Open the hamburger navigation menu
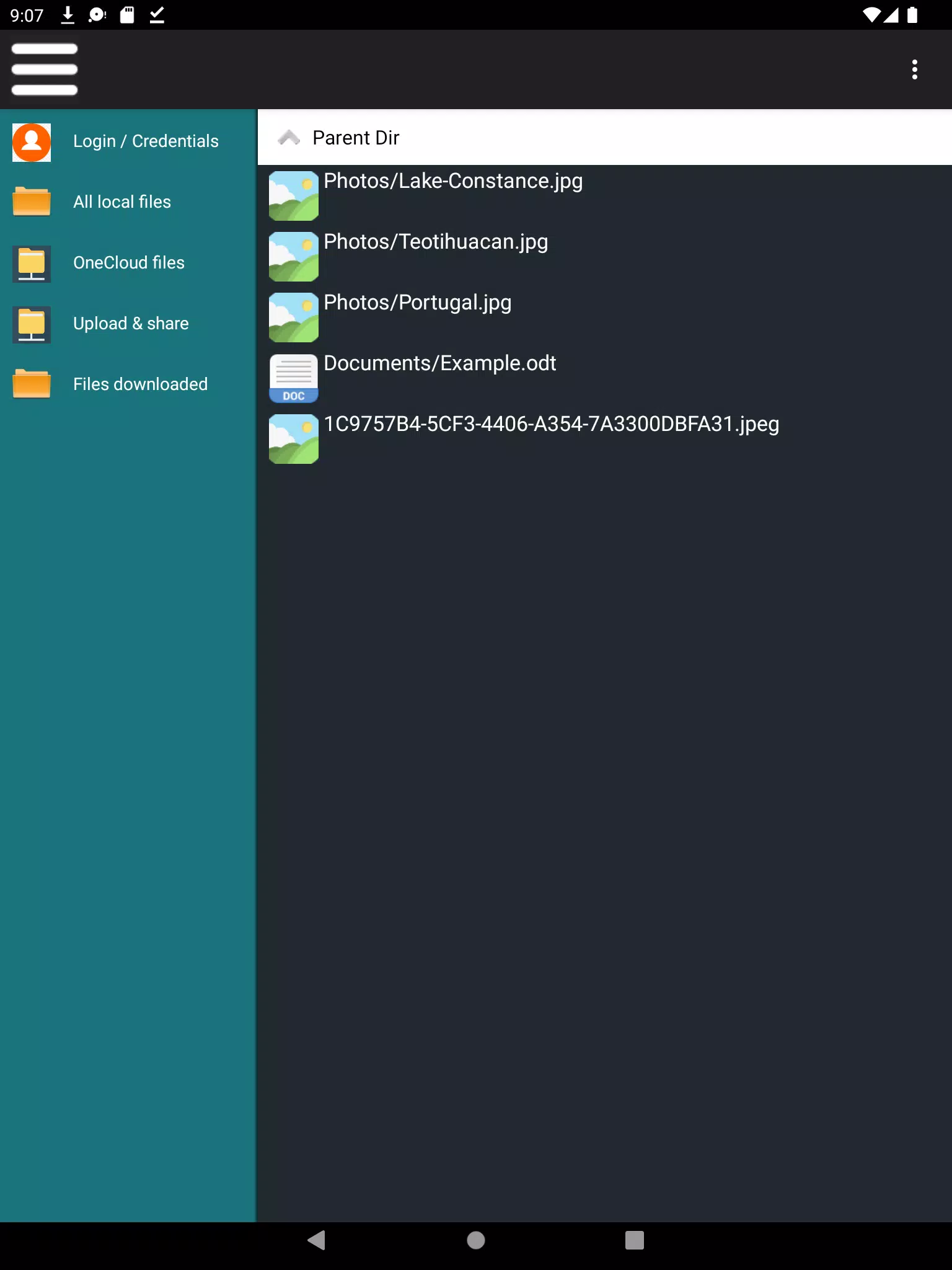The image size is (952, 1270). [45, 69]
